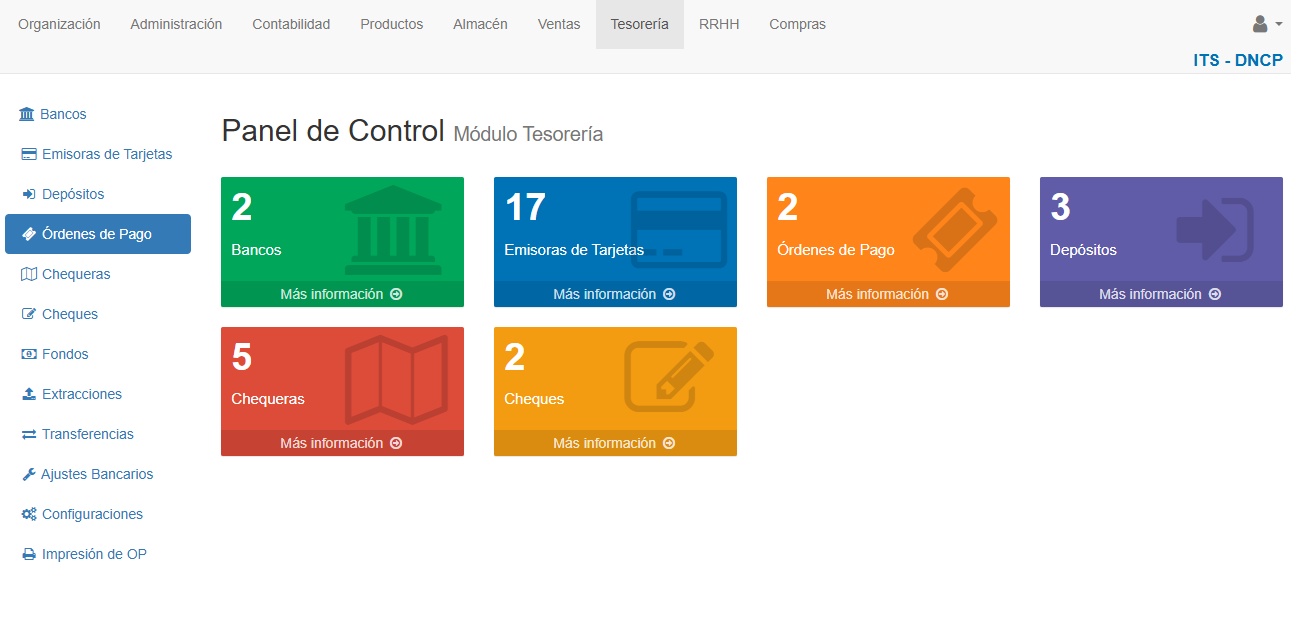View Más información on the red Chequeras card

click(341, 443)
